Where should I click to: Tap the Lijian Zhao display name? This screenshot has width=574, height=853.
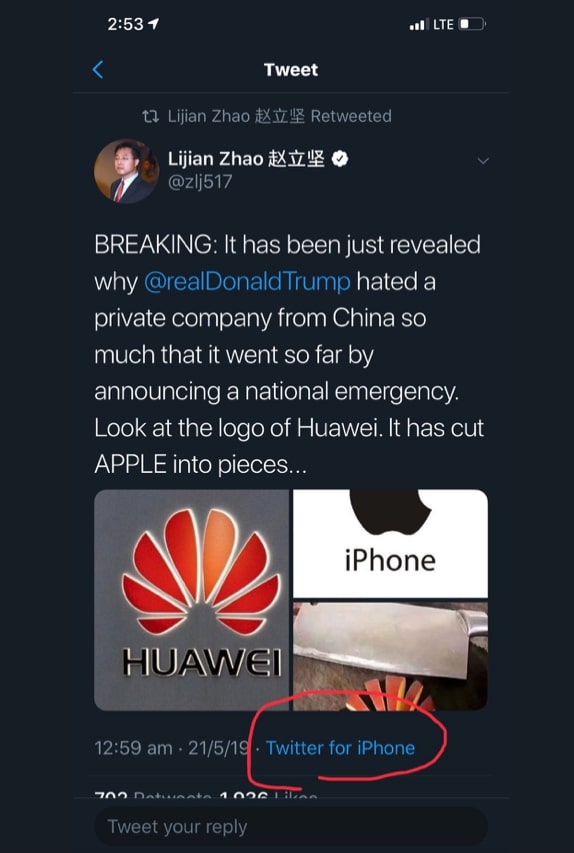pyautogui.click(x=246, y=159)
